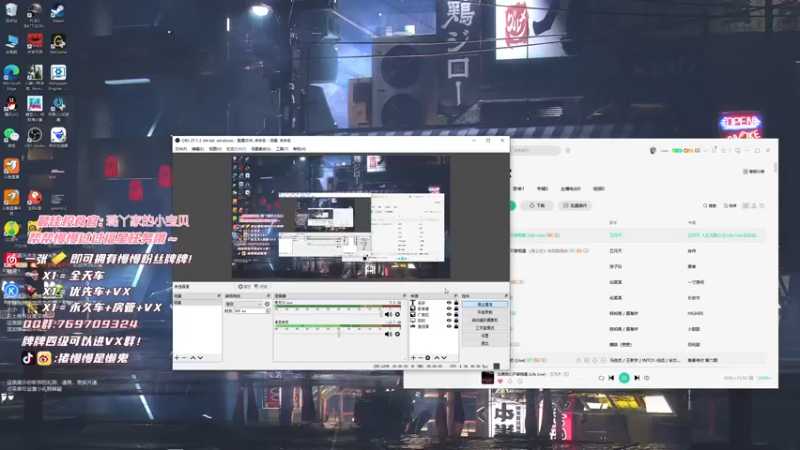800x450 pixels.
Task: Switch to 专辑 tab in music player
Action: (x=542, y=189)
